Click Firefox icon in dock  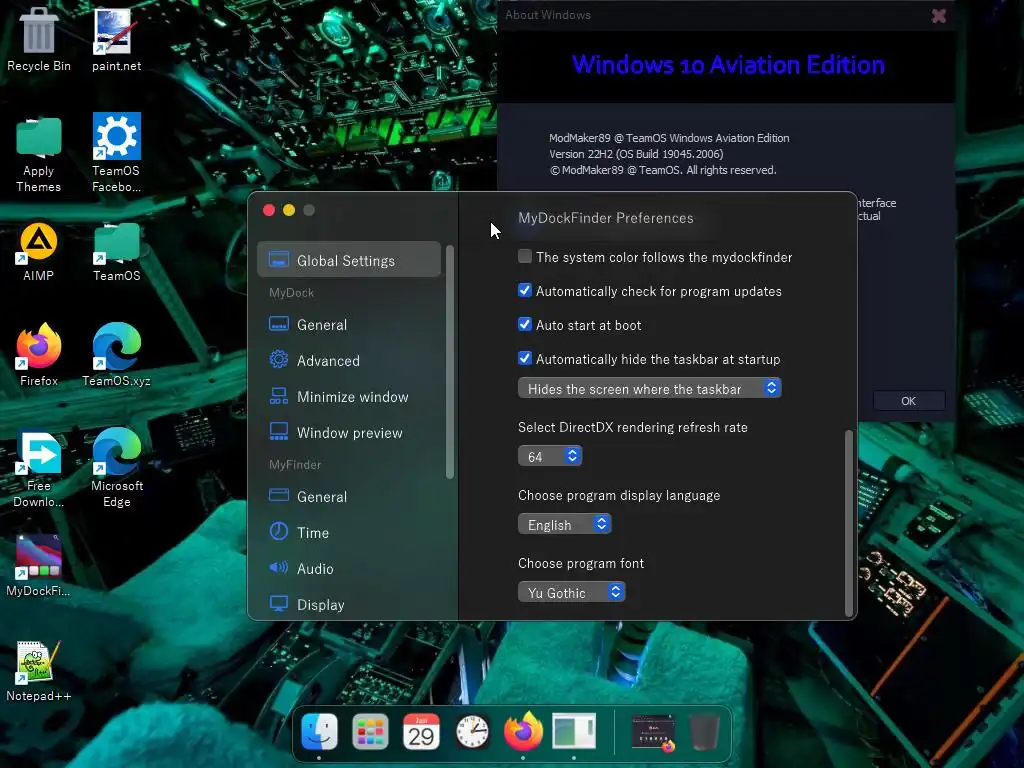(x=523, y=731)
